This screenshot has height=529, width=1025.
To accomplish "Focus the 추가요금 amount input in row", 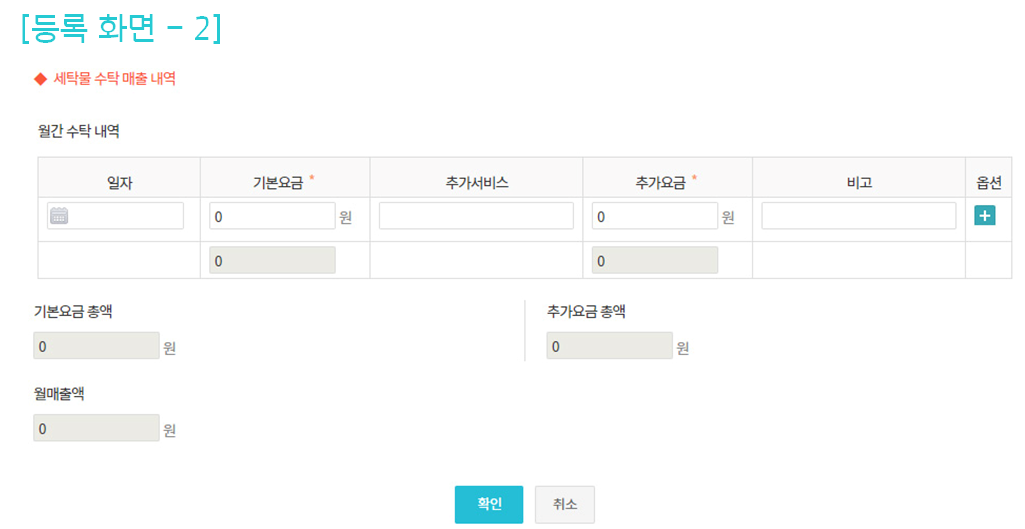I will pyautogui.click(x=655, y=216).
